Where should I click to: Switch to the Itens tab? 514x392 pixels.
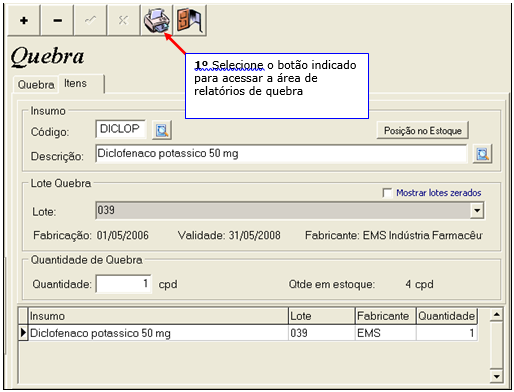[x=81, y=83]
